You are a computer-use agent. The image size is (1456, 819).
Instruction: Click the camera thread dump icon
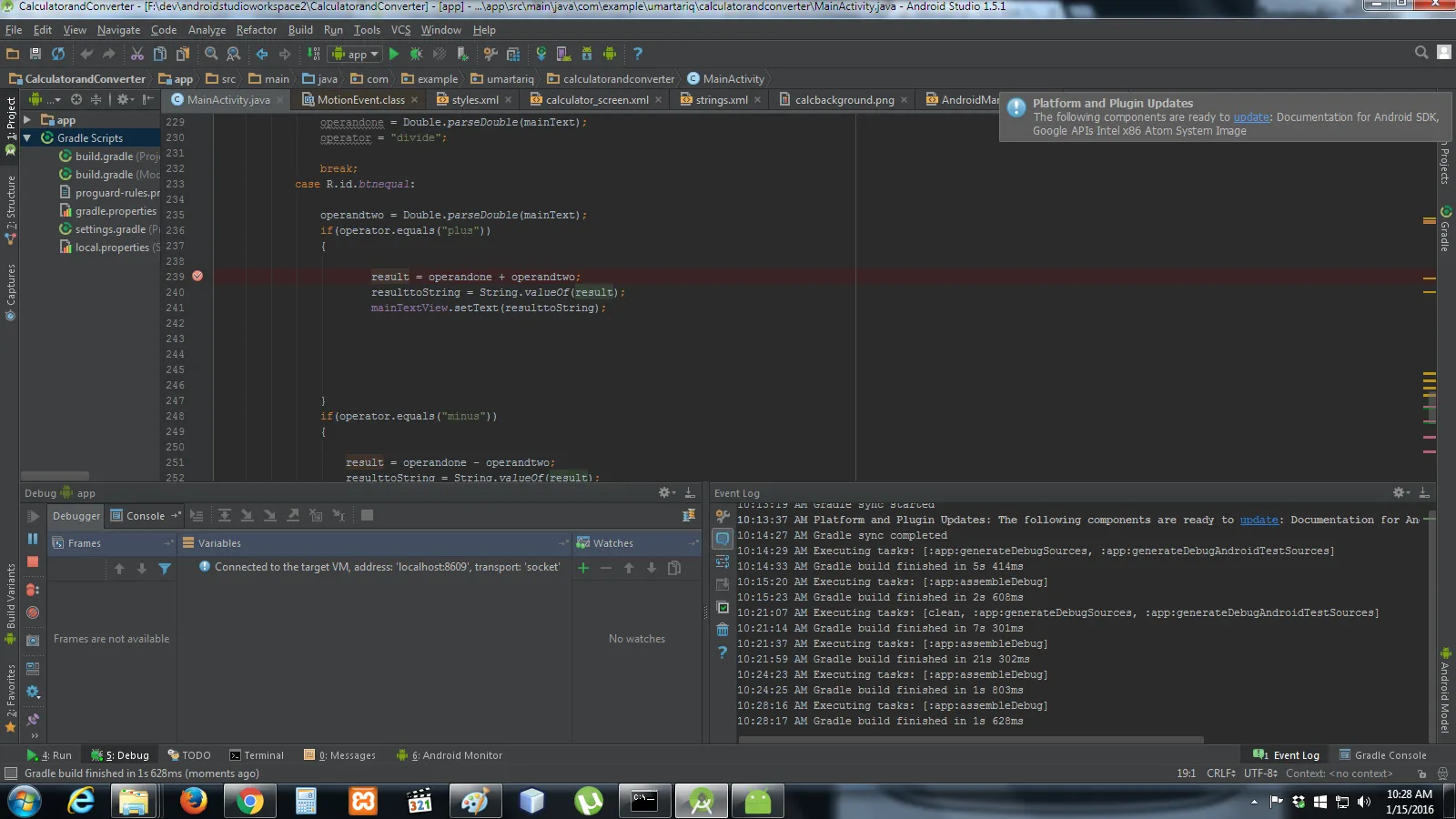coord(33,641)
